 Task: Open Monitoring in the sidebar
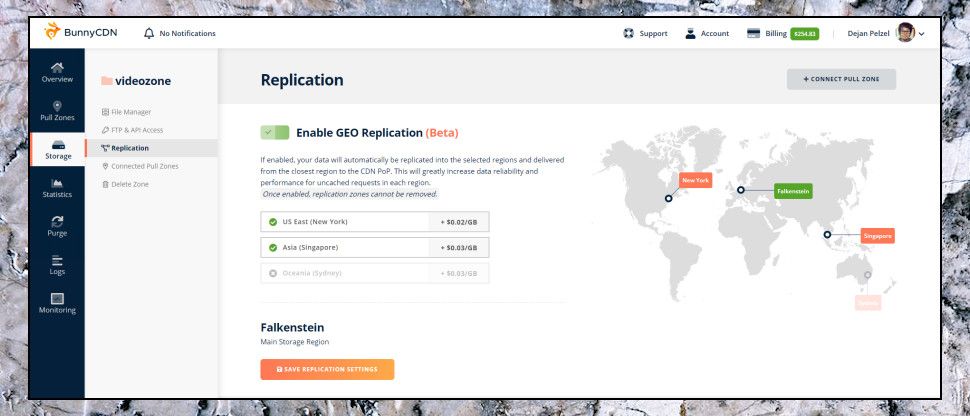pyautogui.click(x=57, y=303)
